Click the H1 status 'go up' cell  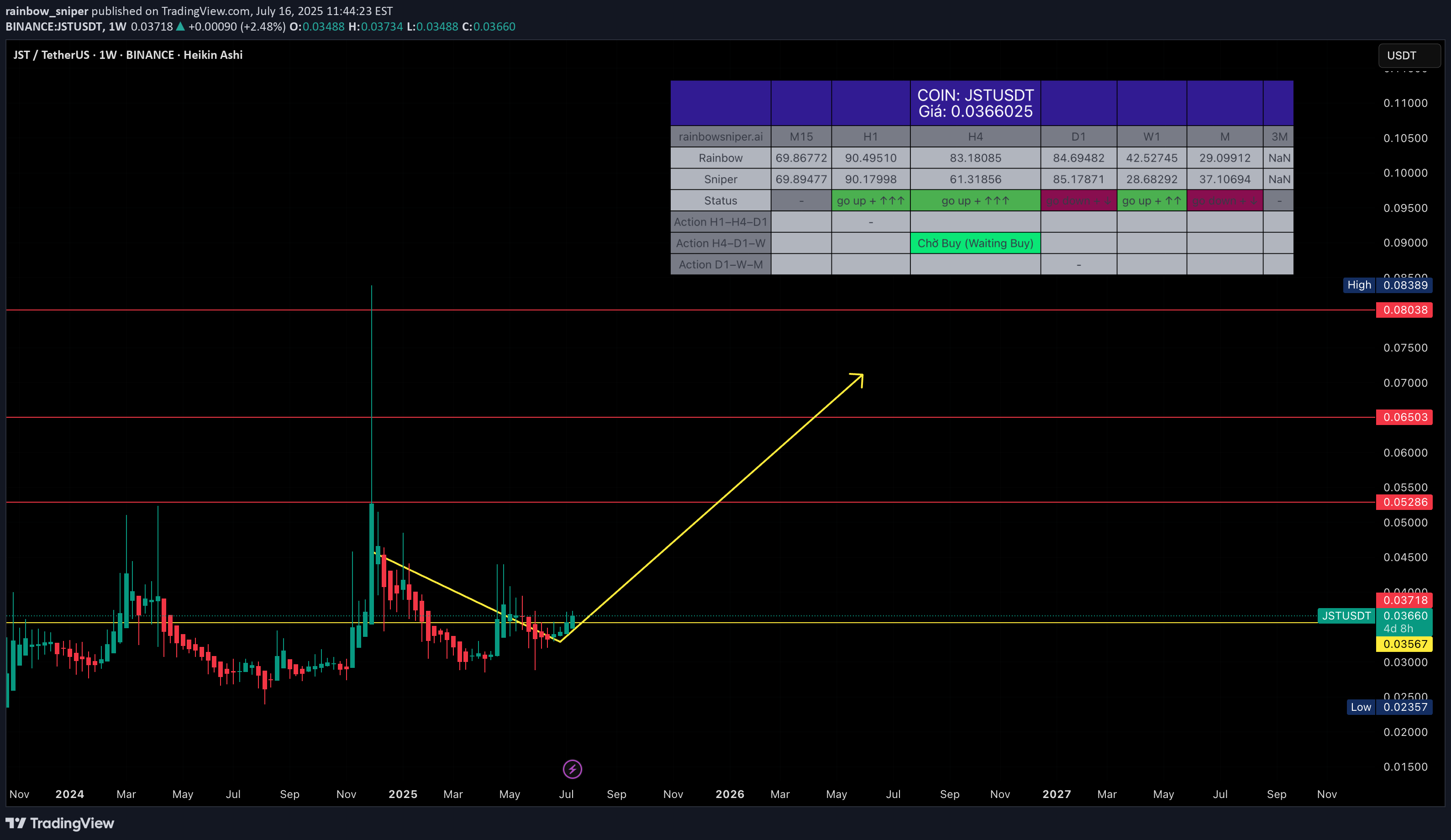tap(871, 200)
